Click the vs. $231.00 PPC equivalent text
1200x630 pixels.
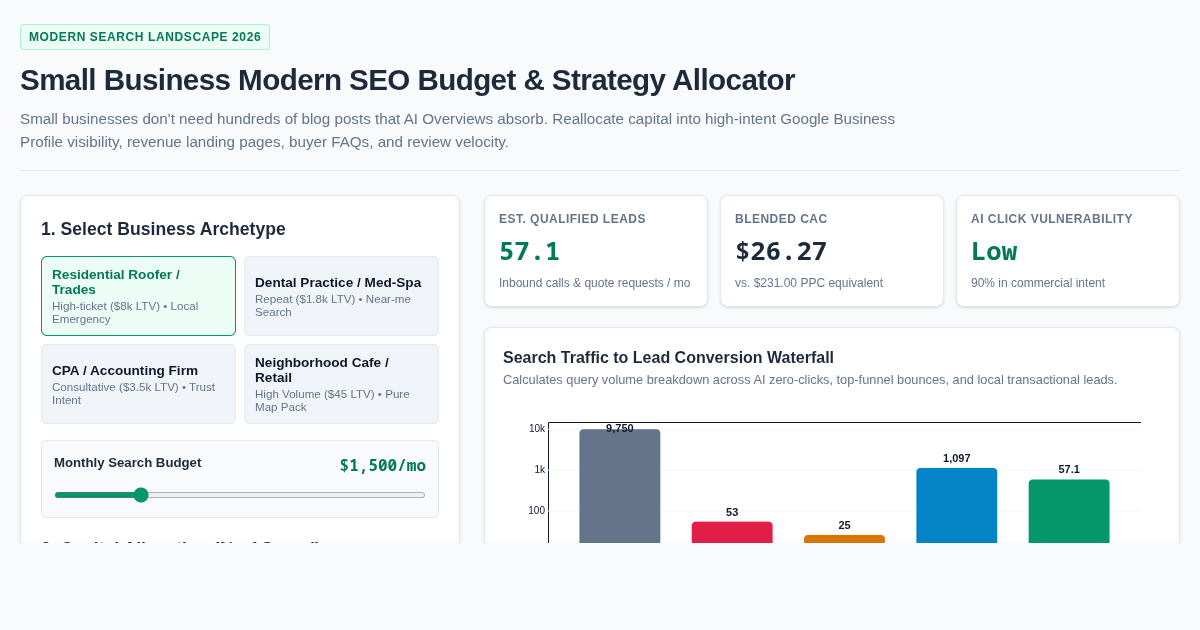pyautogui.click(x=809, y=283)
